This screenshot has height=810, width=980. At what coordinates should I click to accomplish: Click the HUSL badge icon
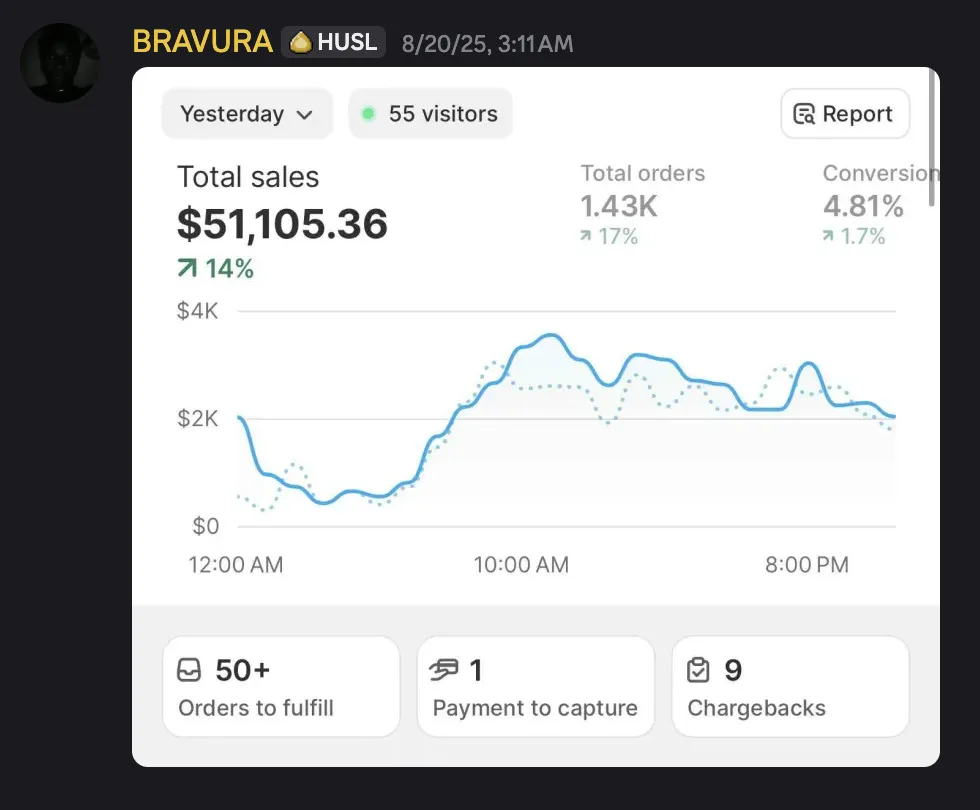301,42
